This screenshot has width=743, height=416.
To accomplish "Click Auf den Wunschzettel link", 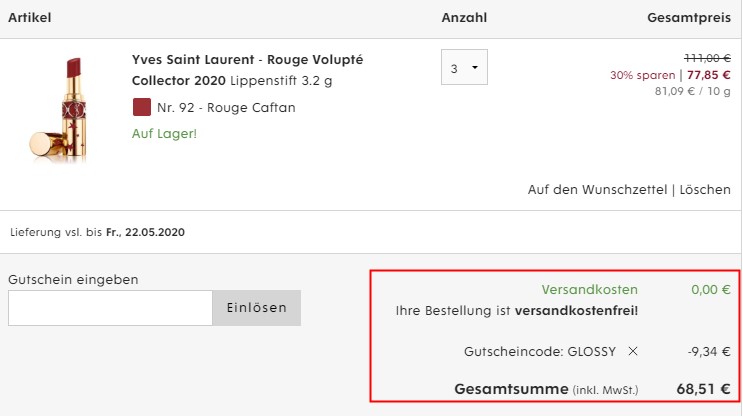I will [597, 190].
